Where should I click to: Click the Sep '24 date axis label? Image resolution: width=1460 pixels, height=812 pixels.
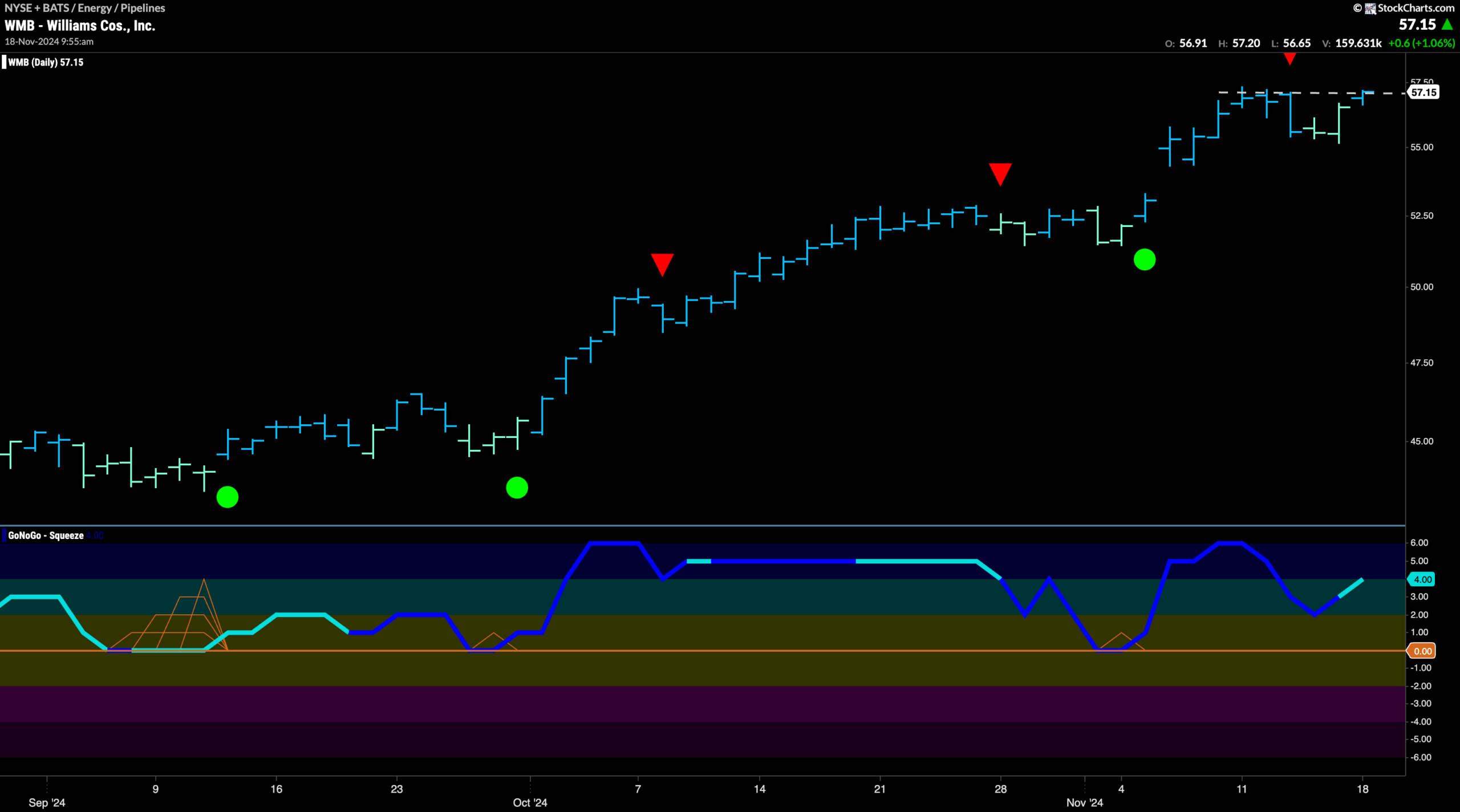[x=47, y=802]
